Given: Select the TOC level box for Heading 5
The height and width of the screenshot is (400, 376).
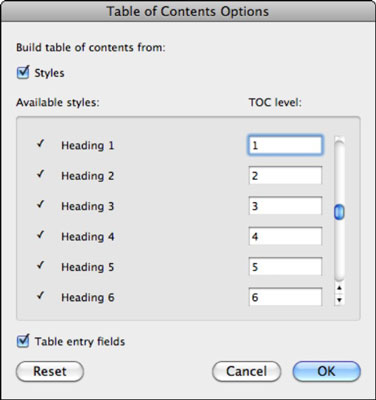Looking at the screenshot, I should 285,267.
